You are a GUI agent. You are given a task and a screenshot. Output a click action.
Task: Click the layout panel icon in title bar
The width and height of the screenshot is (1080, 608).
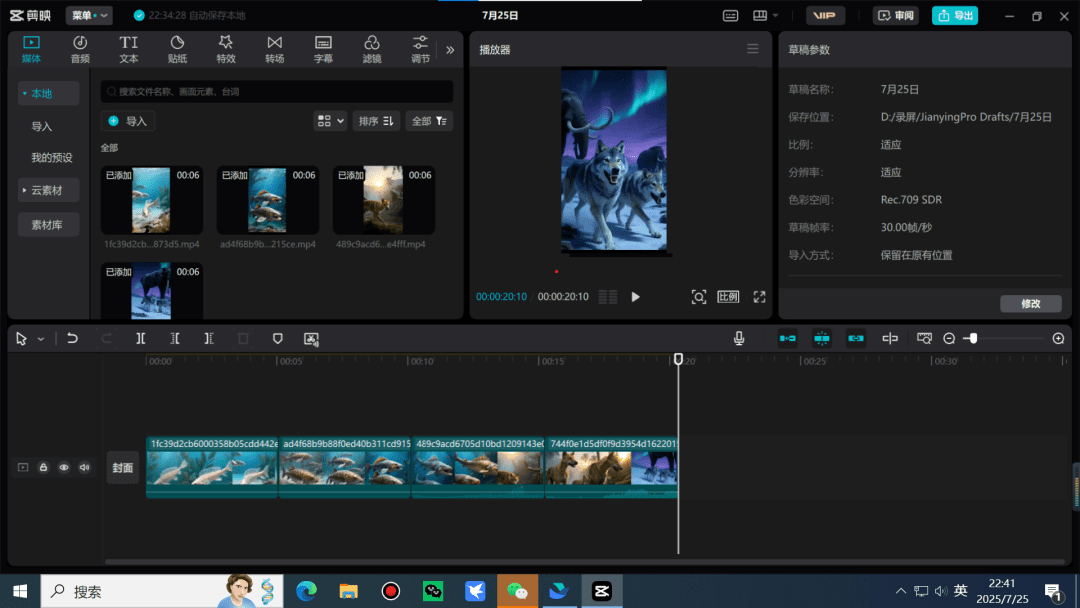[x=760, y=15]
